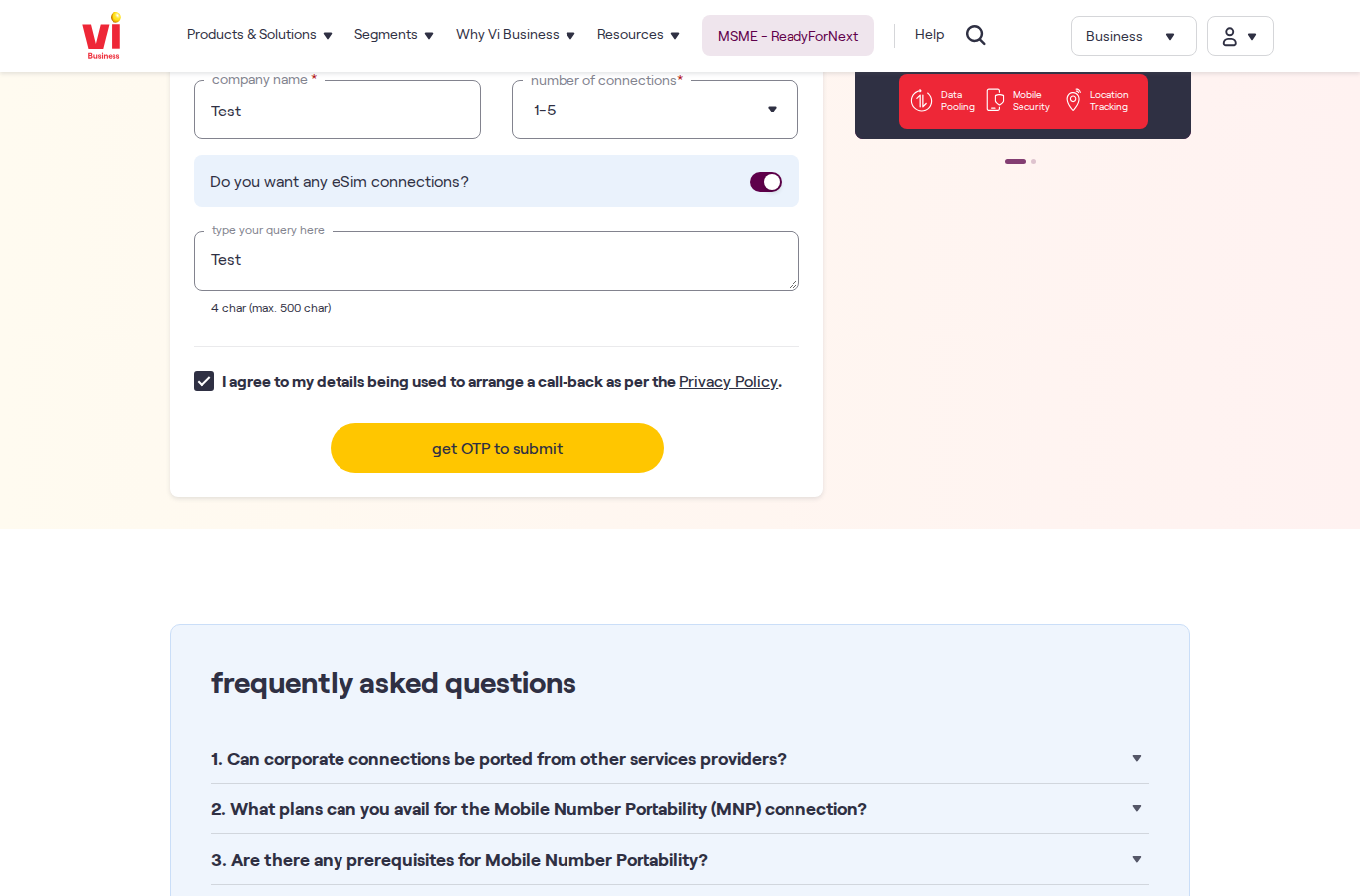Open the search magnifier icon

[x=976, y=35]
